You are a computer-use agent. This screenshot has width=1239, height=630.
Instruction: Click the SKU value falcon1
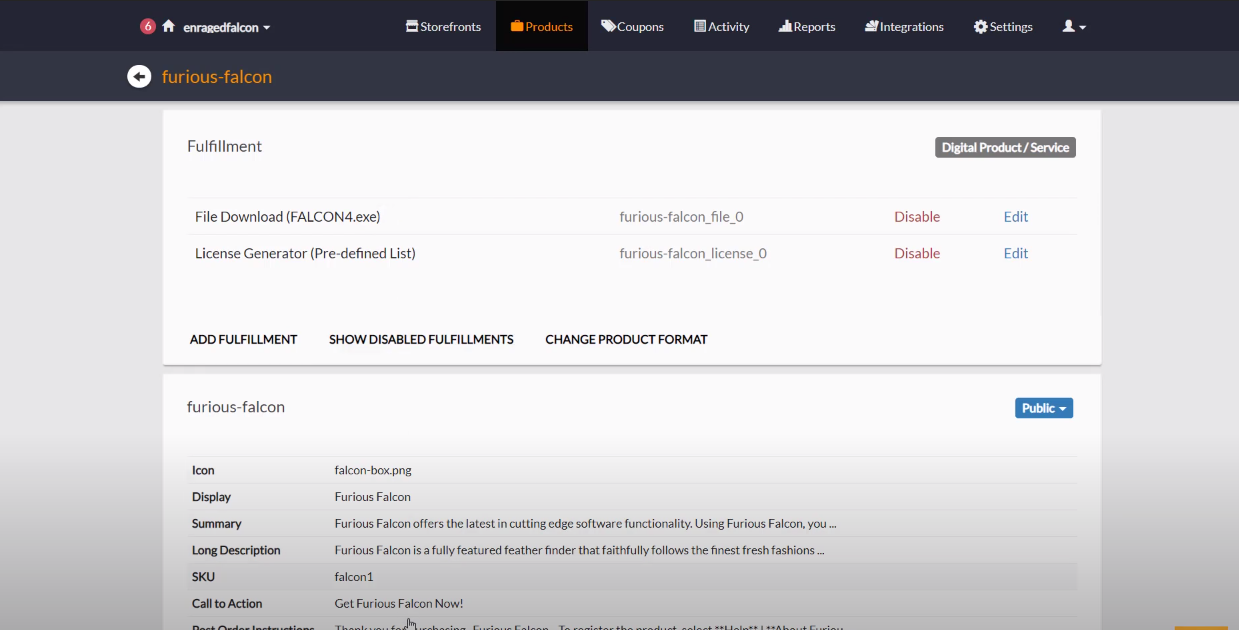tap(354, 577)
